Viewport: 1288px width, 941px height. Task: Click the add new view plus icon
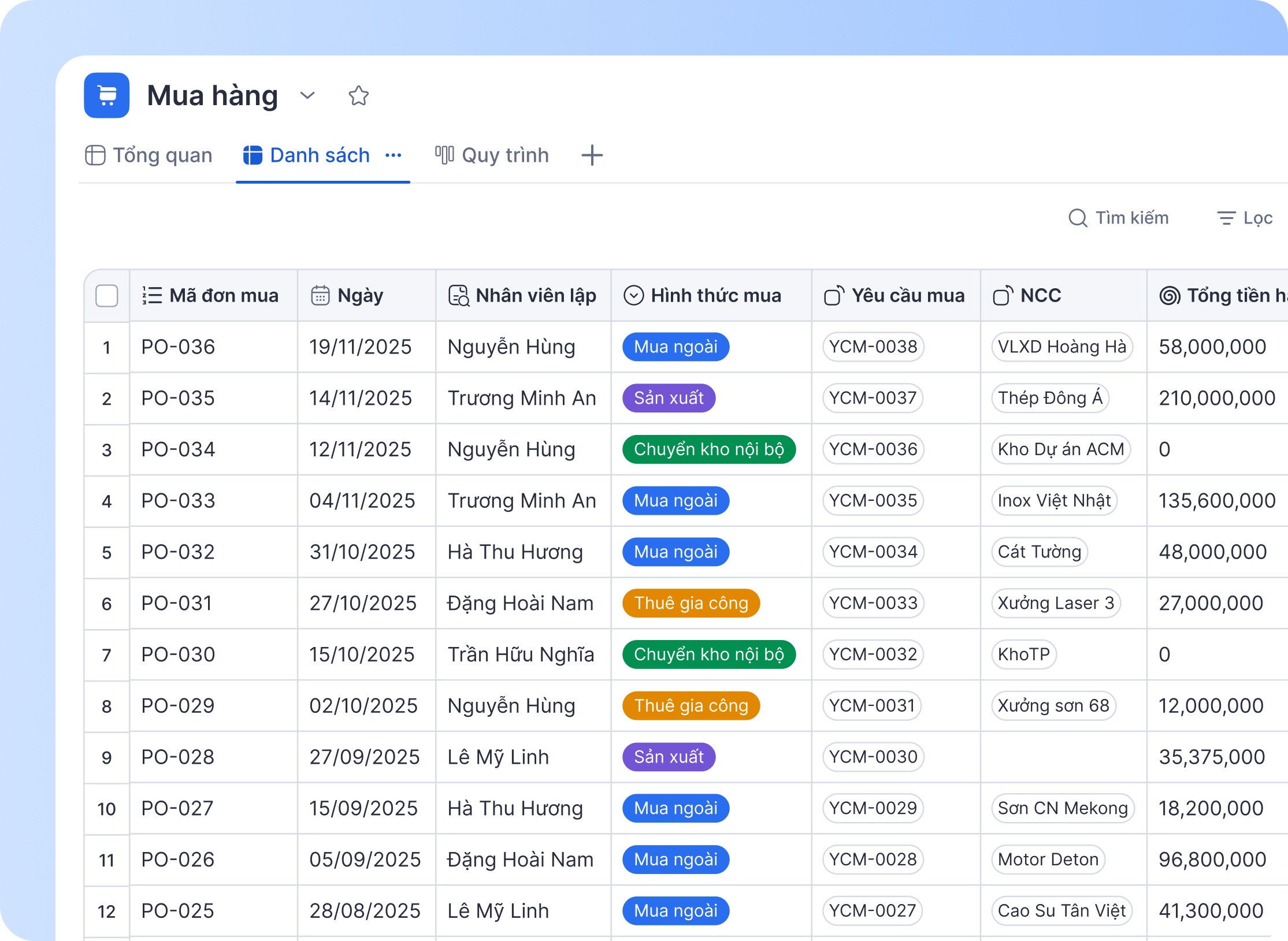592,155
